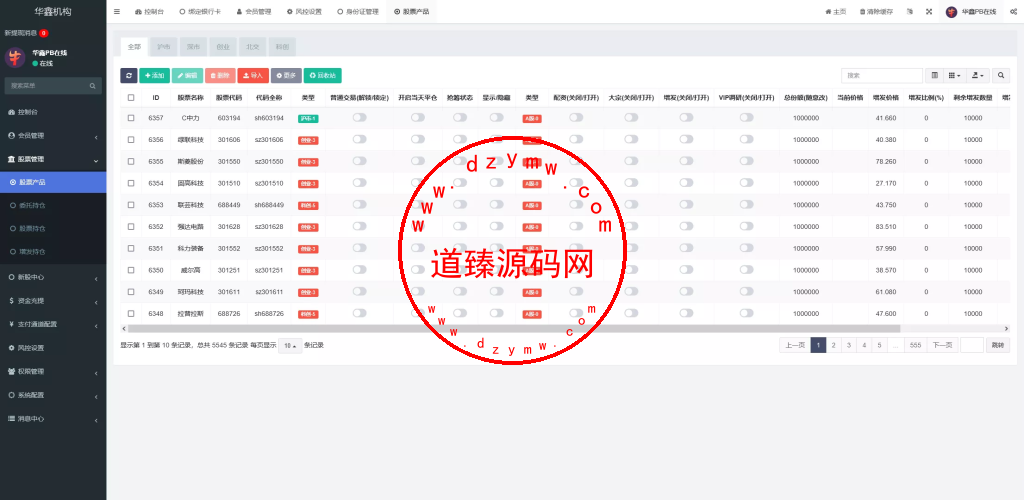The height and width of the screenshot is (500, 1024).
Task: Check the checkbox for row 6354
Action: pos(131,183)
